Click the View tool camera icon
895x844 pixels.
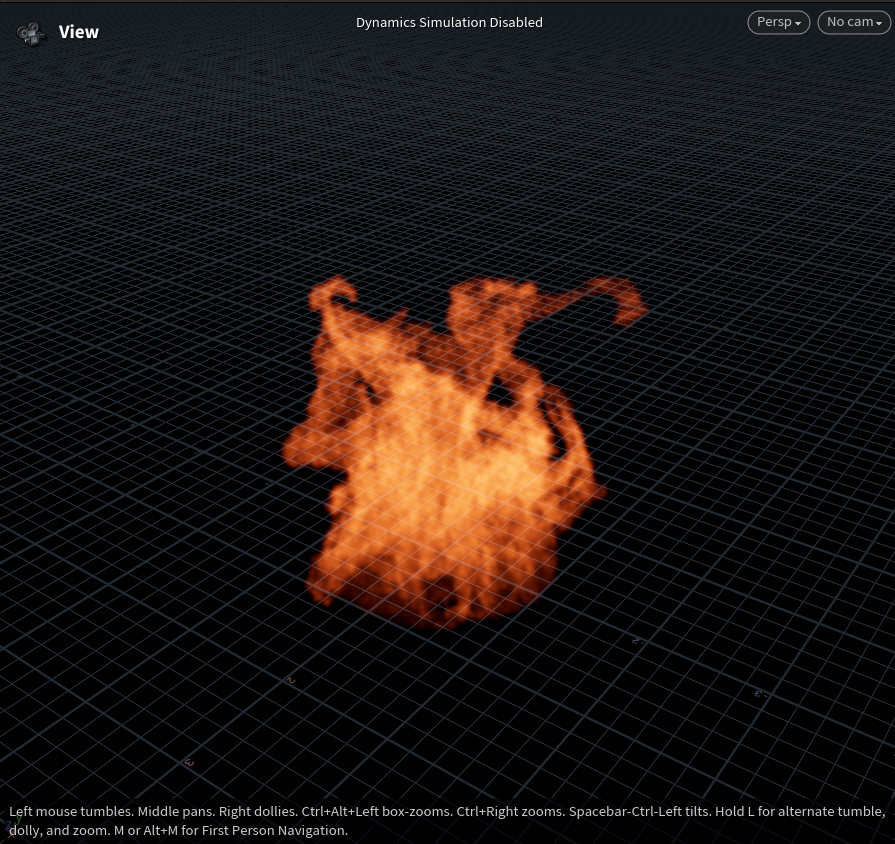click(x=31, y=33)
